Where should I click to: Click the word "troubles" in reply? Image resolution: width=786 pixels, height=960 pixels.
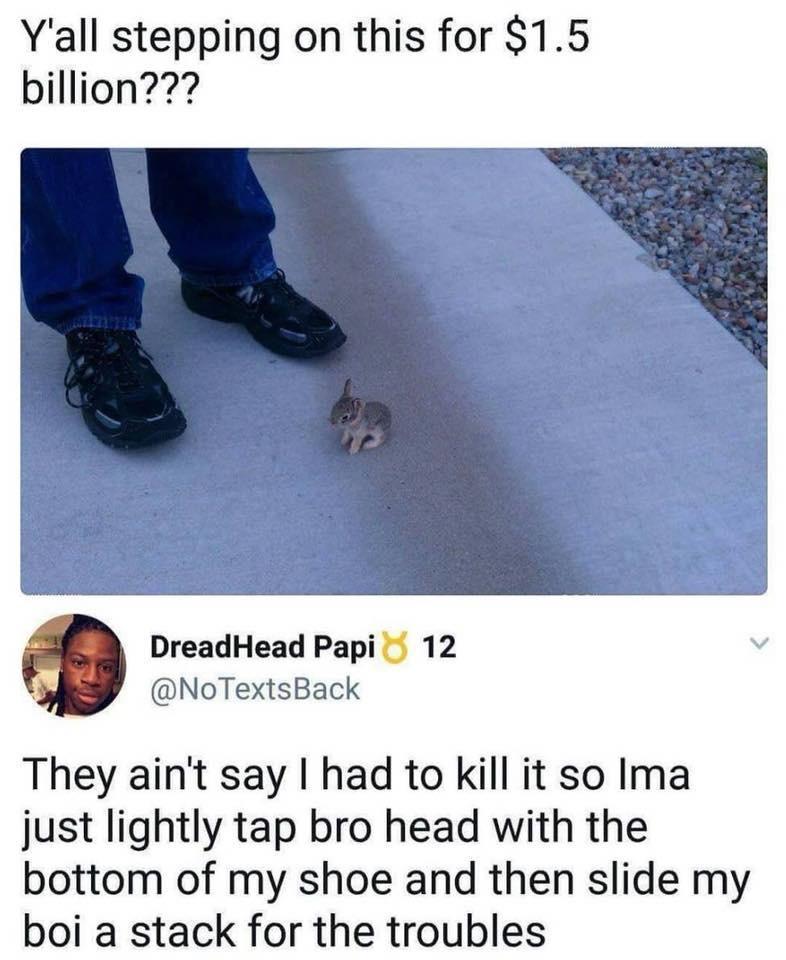[466, 931]
